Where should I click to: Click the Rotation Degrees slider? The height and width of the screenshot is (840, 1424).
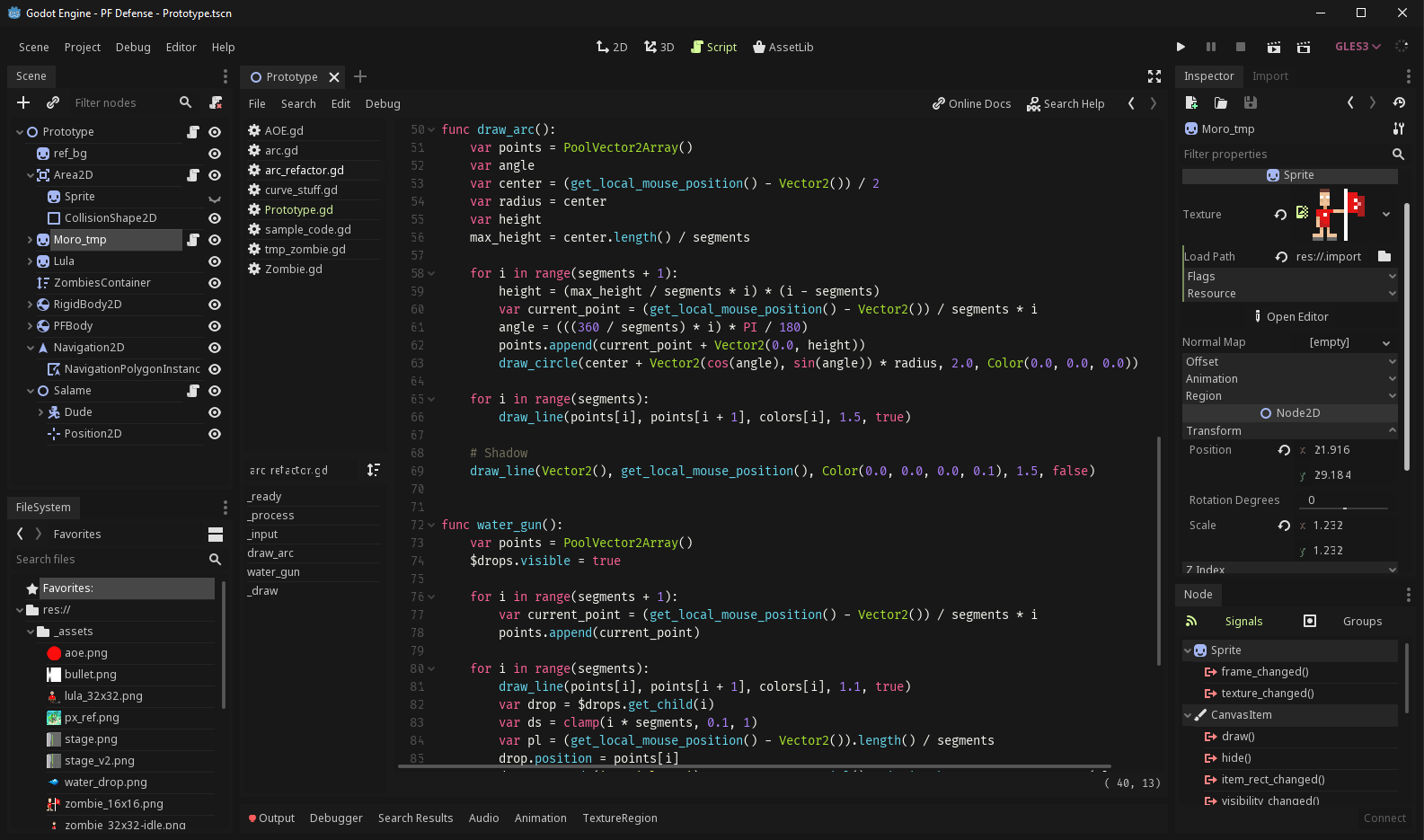coord(1344,507)
